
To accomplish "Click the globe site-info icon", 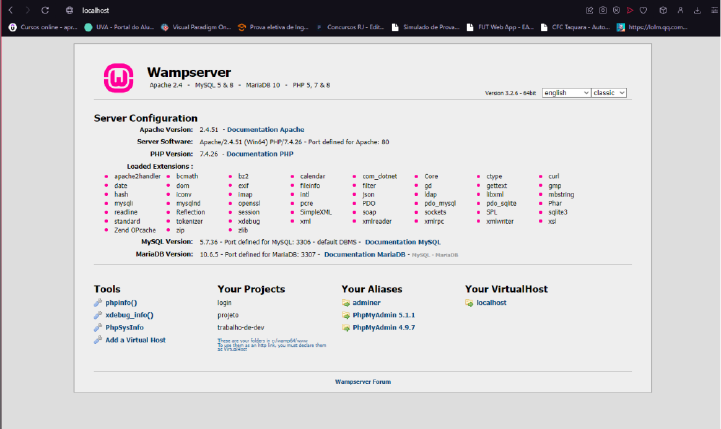I will (69, 10).
